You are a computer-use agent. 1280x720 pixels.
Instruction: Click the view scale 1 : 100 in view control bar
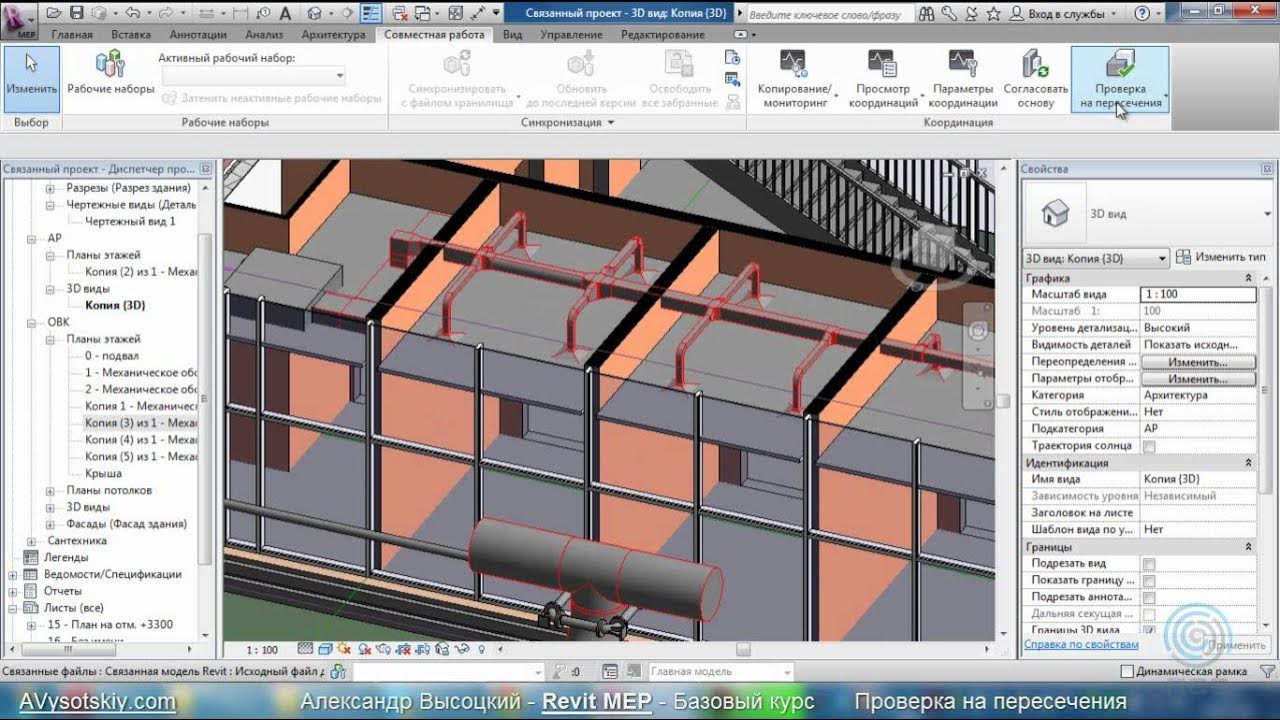point(261,650)
